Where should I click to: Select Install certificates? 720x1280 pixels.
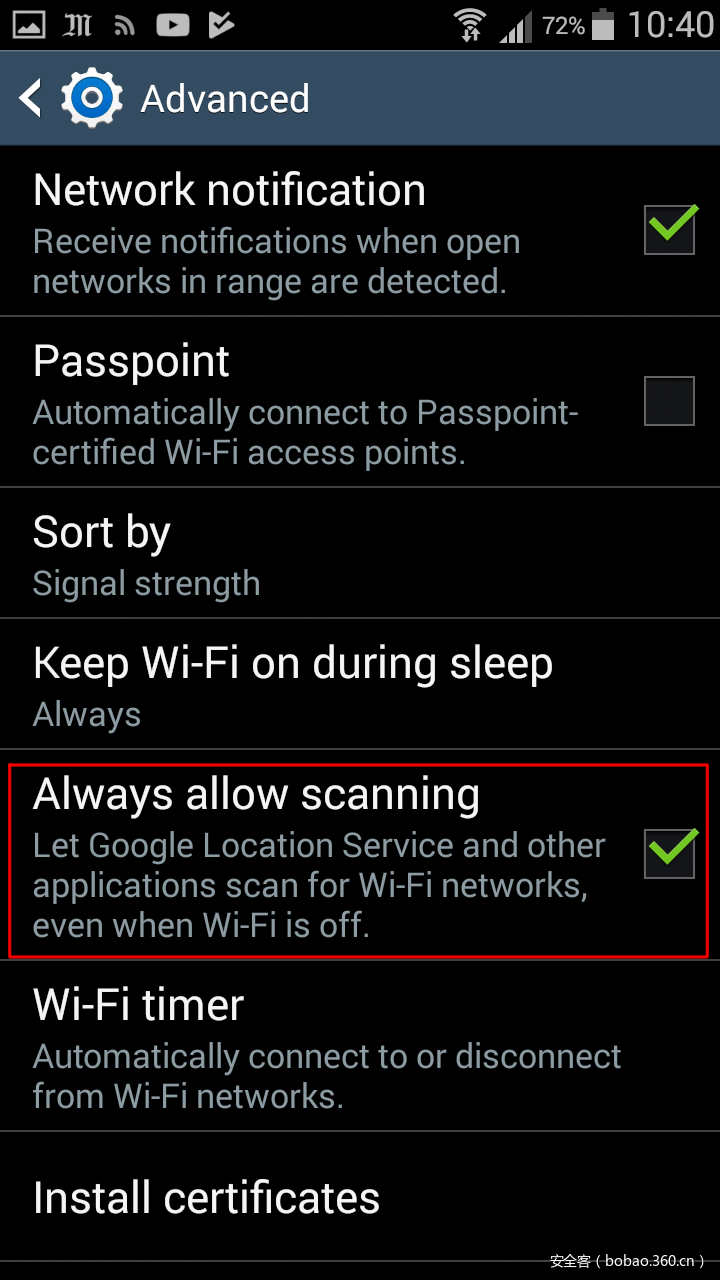click(x=360, y=1197)
